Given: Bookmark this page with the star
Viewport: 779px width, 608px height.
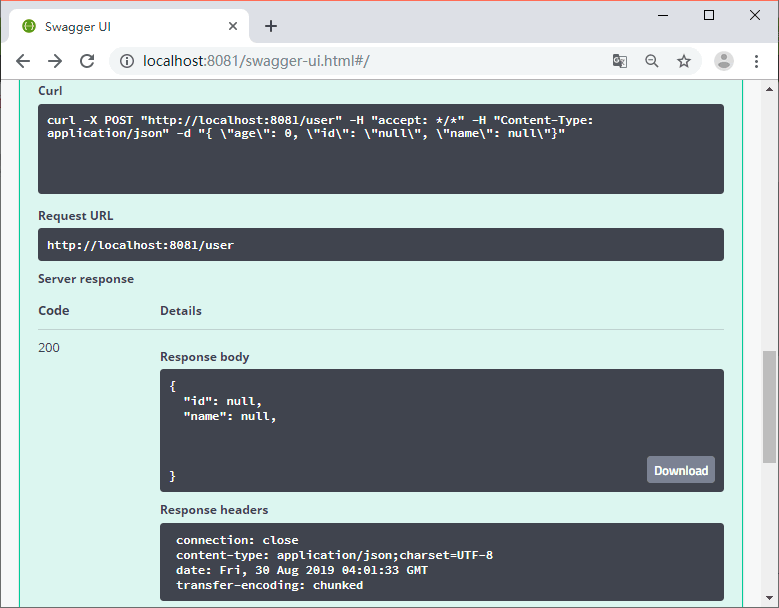Looking at the screenshot, I should (x=684, y=61).
